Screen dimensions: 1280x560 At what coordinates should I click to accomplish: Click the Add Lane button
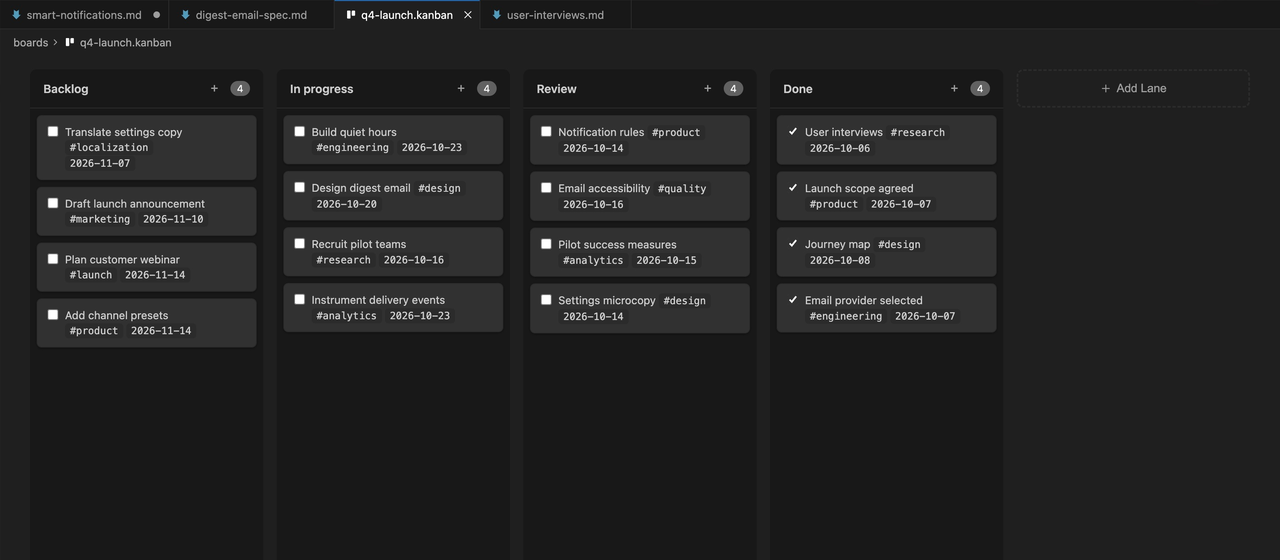point(1133,88)
